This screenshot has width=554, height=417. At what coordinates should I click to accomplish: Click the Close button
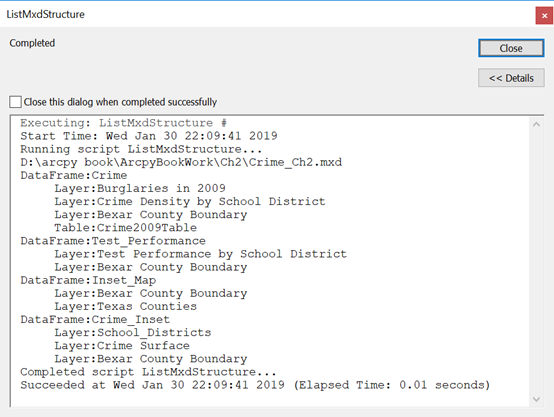(x=511, y=48)
